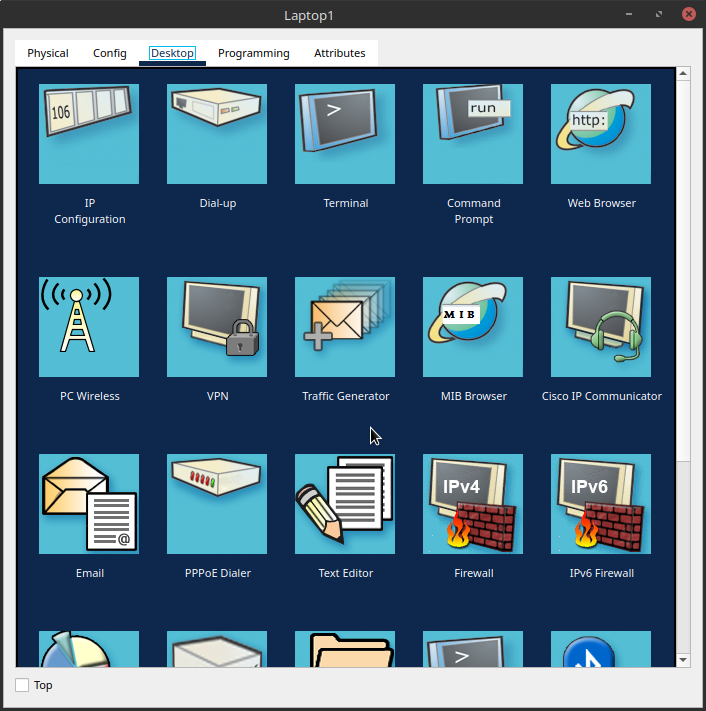This screenshot has width=706, height=711.
Task: Launch the PPPoE Dialer
Action: click(217, 504)
